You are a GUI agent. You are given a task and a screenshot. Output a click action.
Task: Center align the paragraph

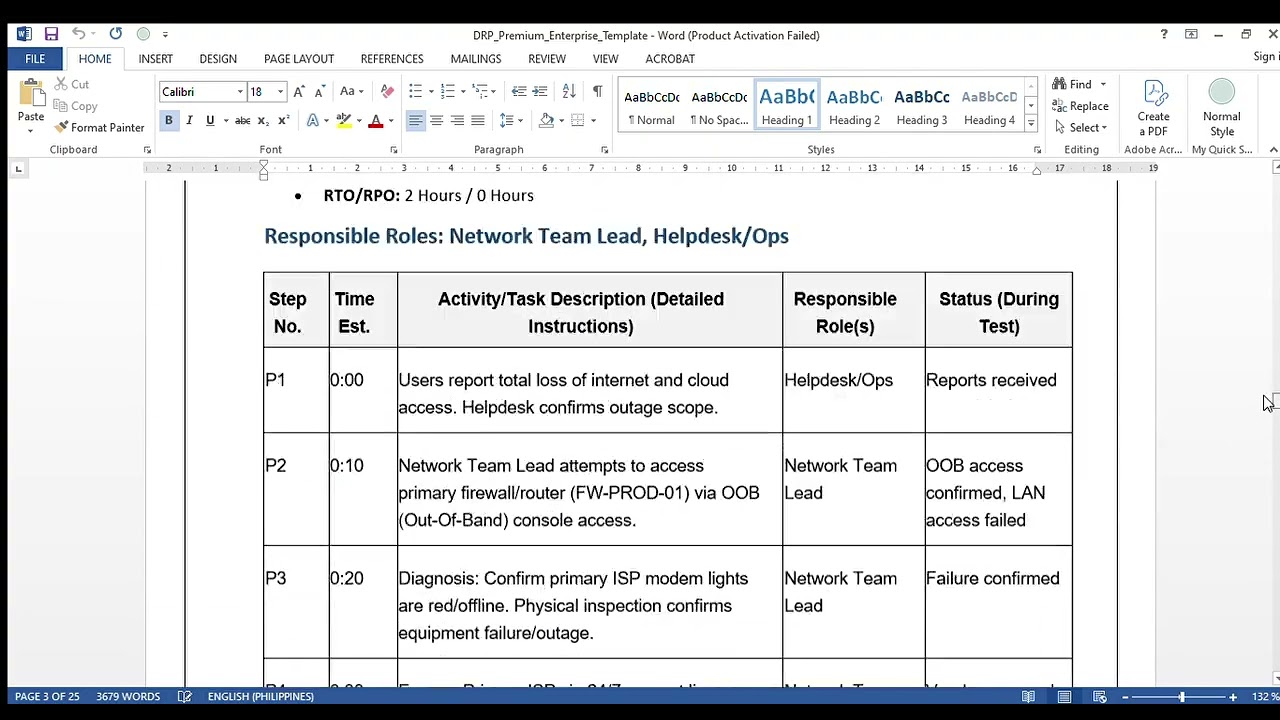pos(436,121)
